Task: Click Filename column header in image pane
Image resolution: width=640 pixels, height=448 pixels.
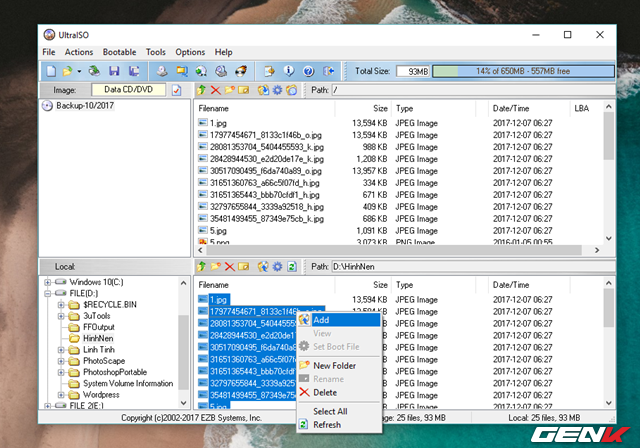Action: (x=264, y=109)
